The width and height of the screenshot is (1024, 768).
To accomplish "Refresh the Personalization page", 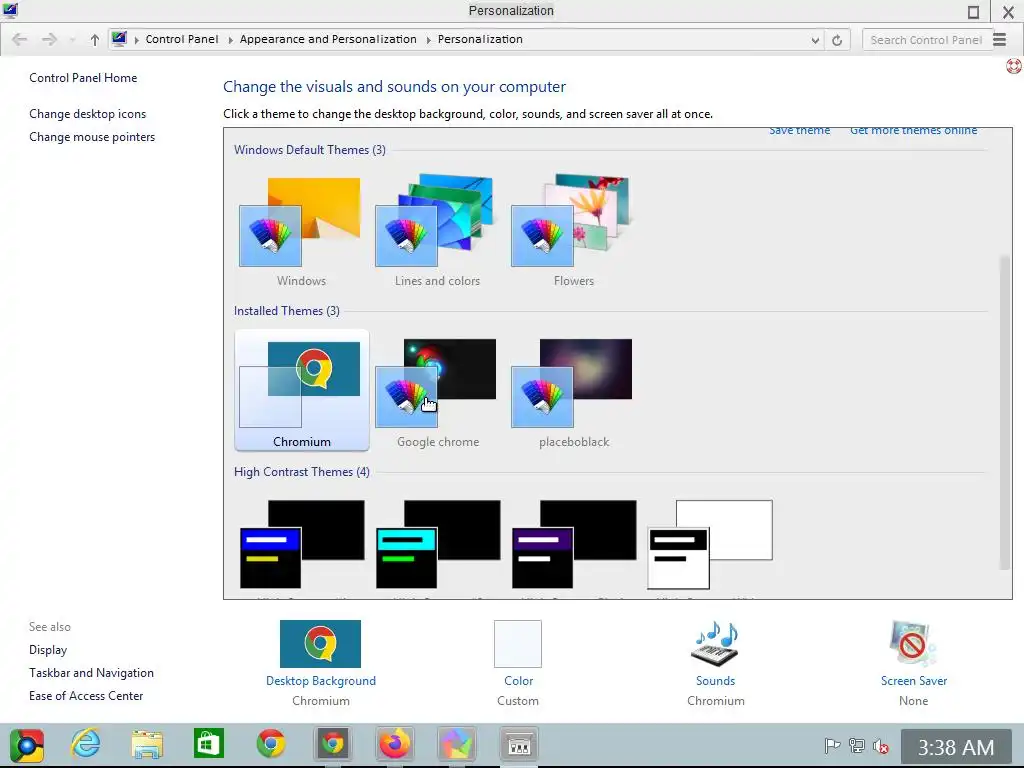I will (x=837, y=40).
